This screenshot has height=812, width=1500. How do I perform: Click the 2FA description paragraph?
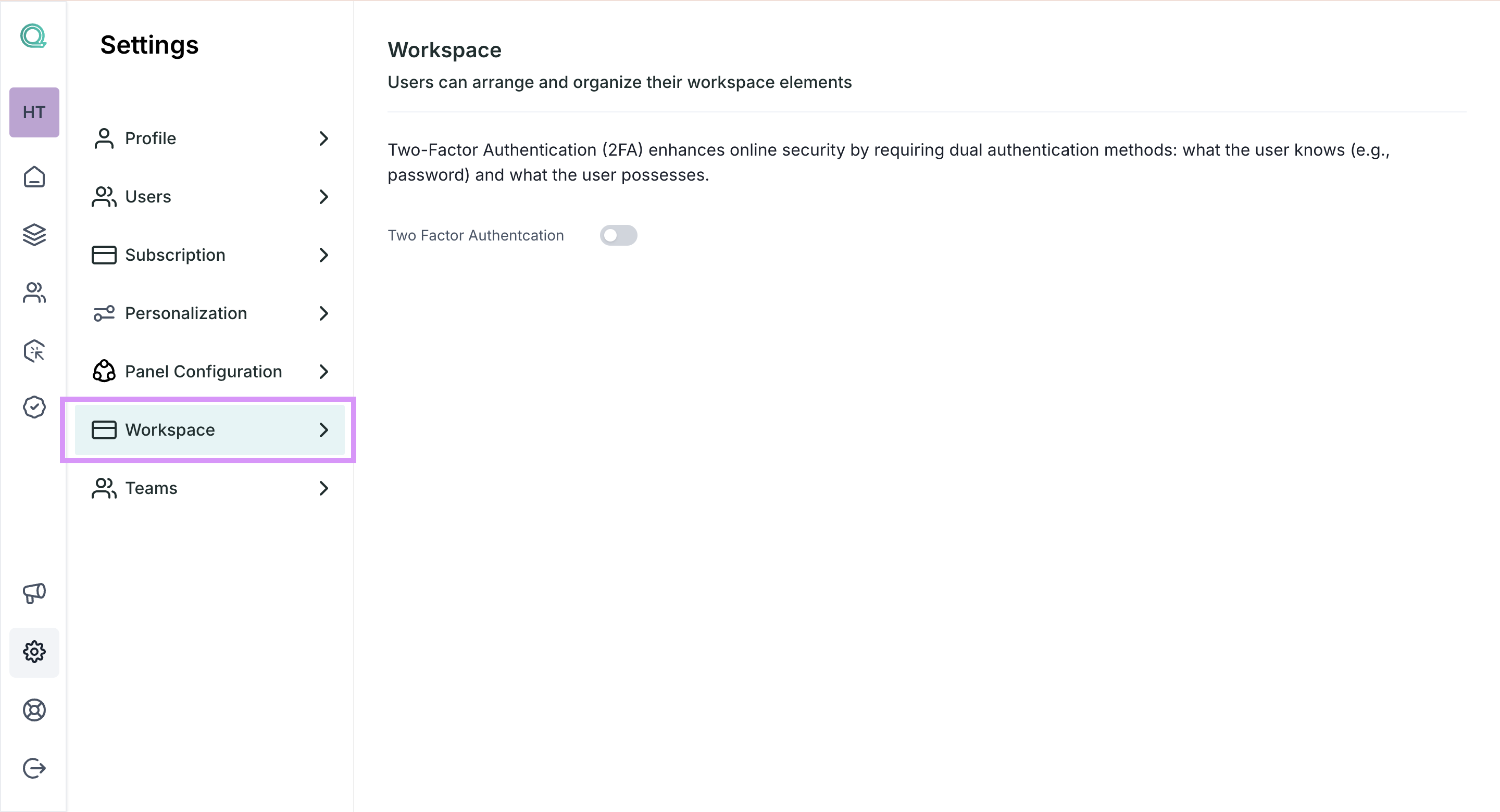tap(889, 162)
